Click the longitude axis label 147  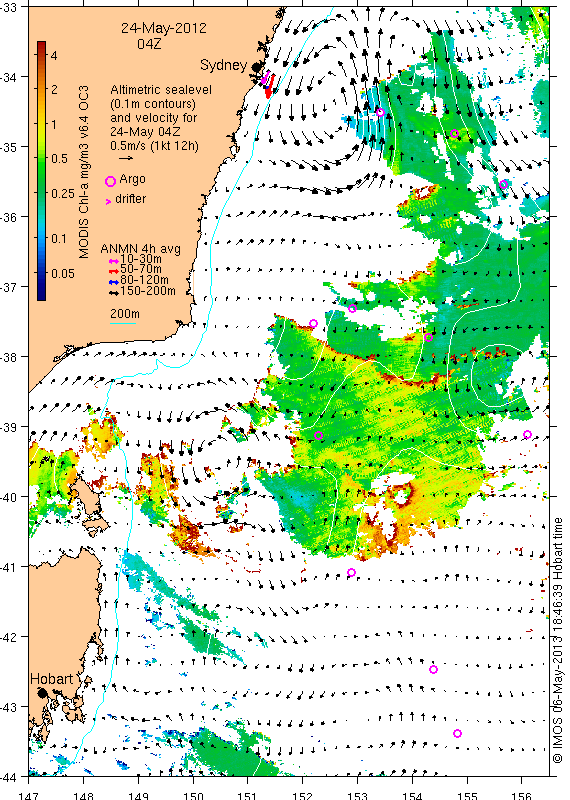click(29, 795)
